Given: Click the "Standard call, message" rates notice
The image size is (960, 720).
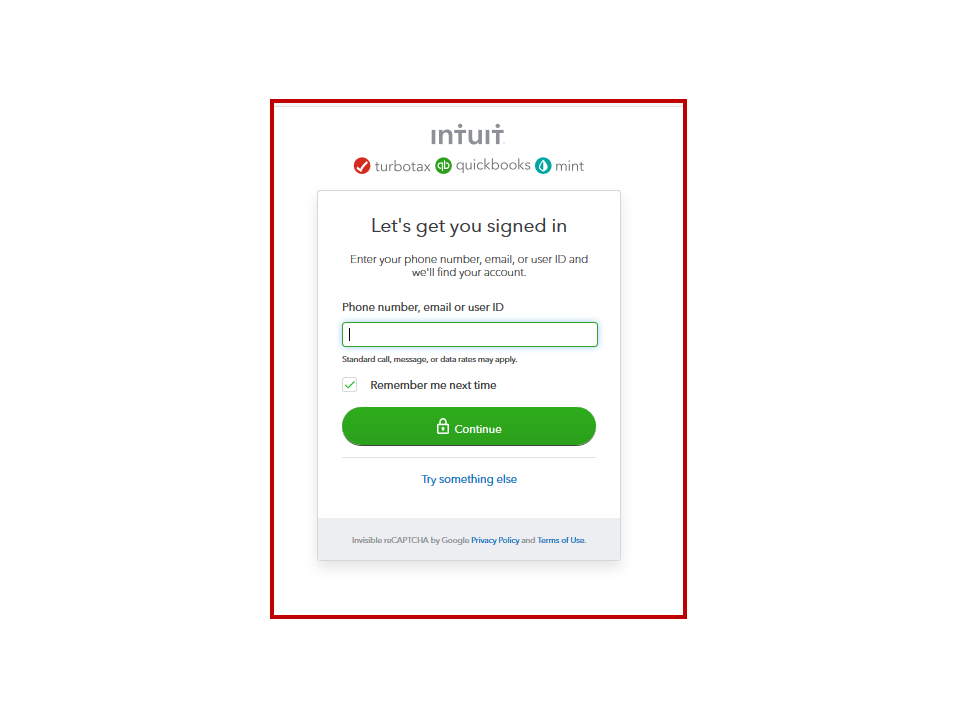Looking at the screenshot, I should coord(429,359).
